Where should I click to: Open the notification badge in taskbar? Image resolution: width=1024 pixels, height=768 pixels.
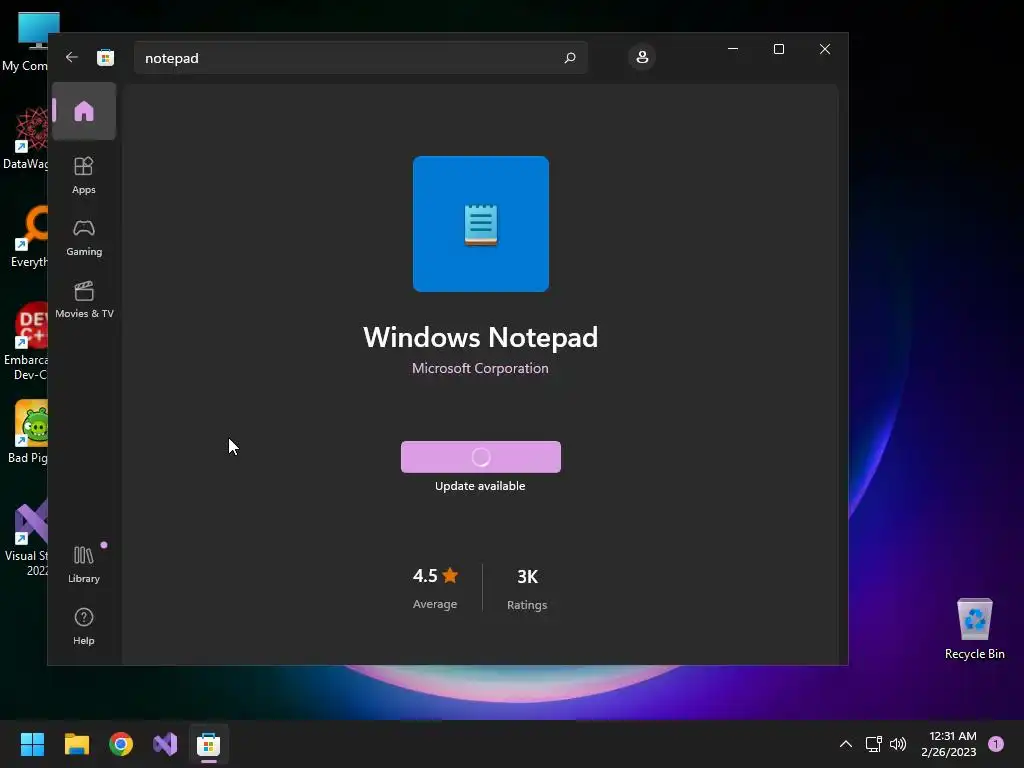click(996, 744)
